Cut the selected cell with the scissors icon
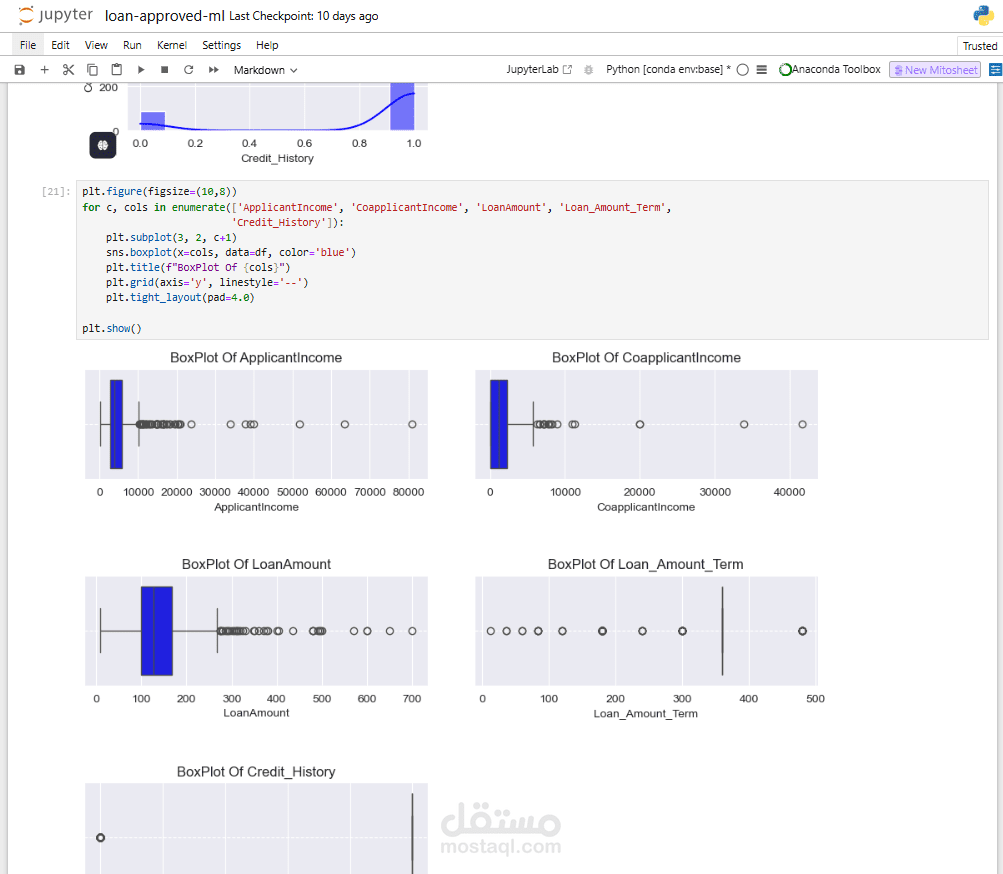The image size is (1003, 874). click(68, 70)
